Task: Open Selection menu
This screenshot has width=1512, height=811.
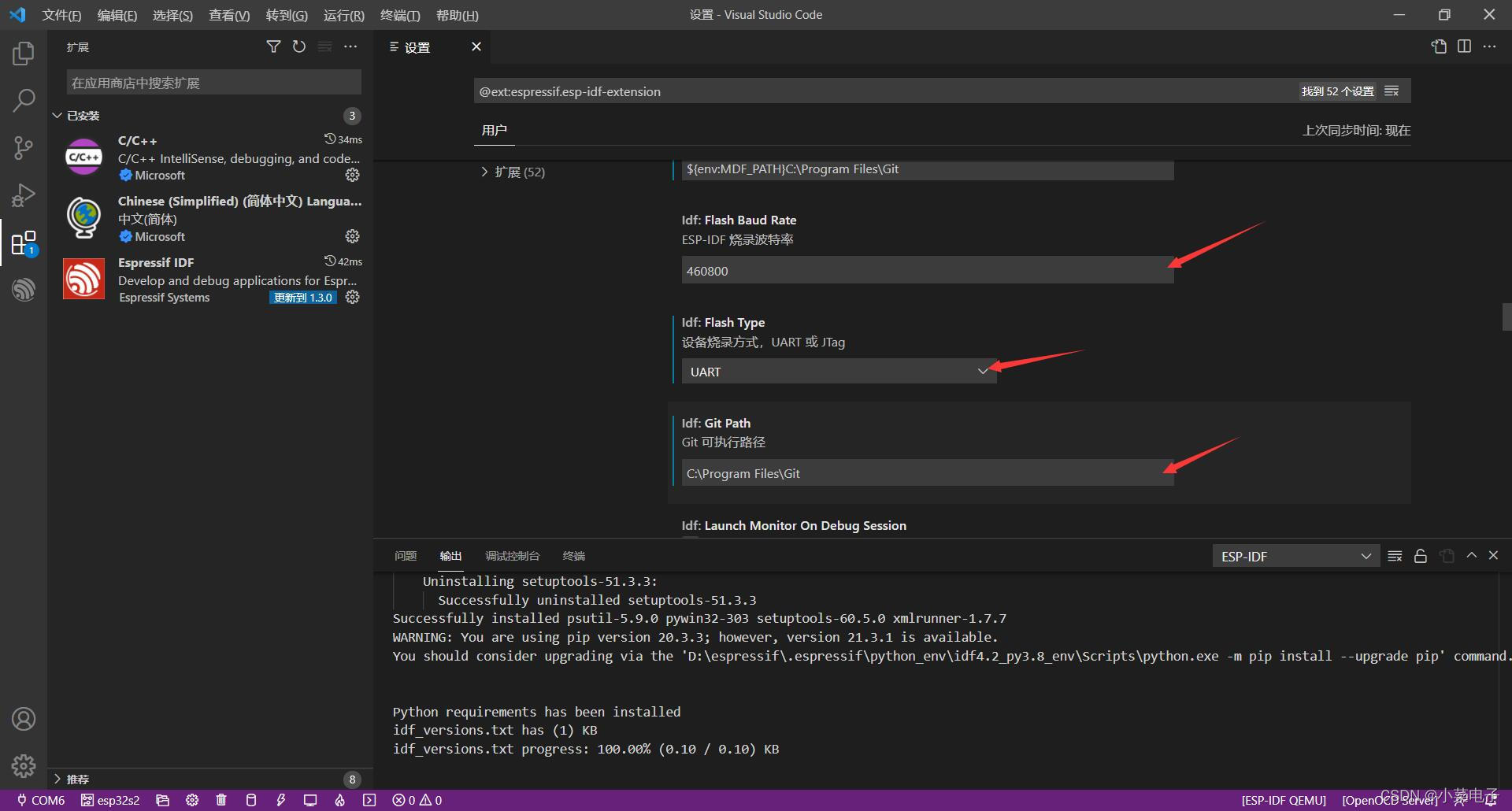Action: click(172, 15)
